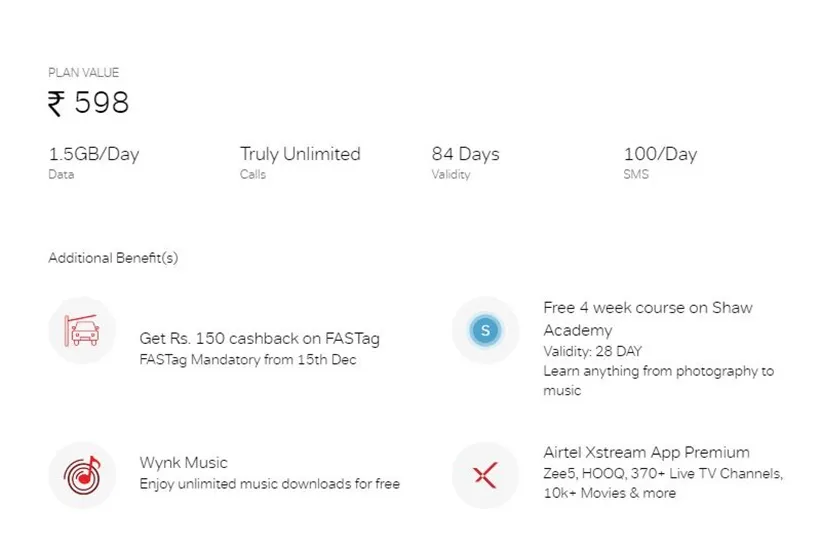Click the Additional Benefit(s) heading
Screen dimensions: 820x546
tap(113, 258)
